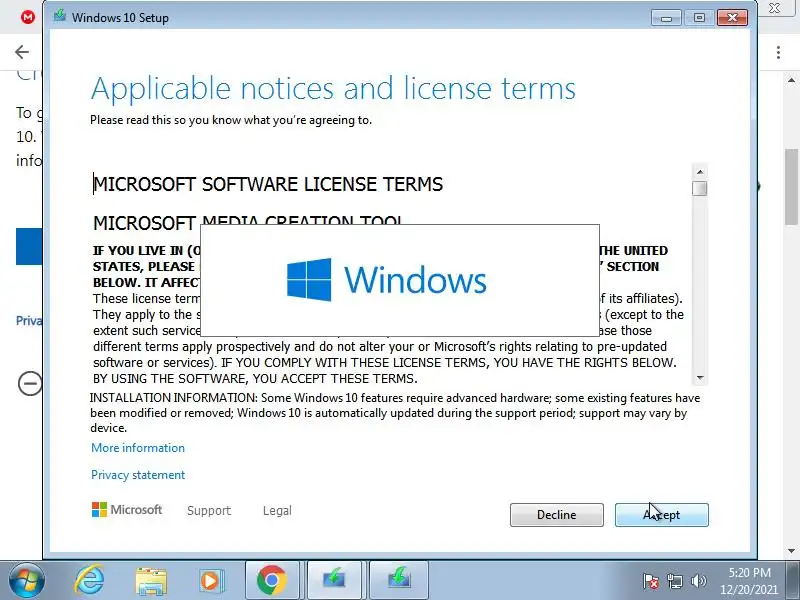Open Action Center flag in system tray
This screenshot has width=800, height=600.
[x=651, y=581]
